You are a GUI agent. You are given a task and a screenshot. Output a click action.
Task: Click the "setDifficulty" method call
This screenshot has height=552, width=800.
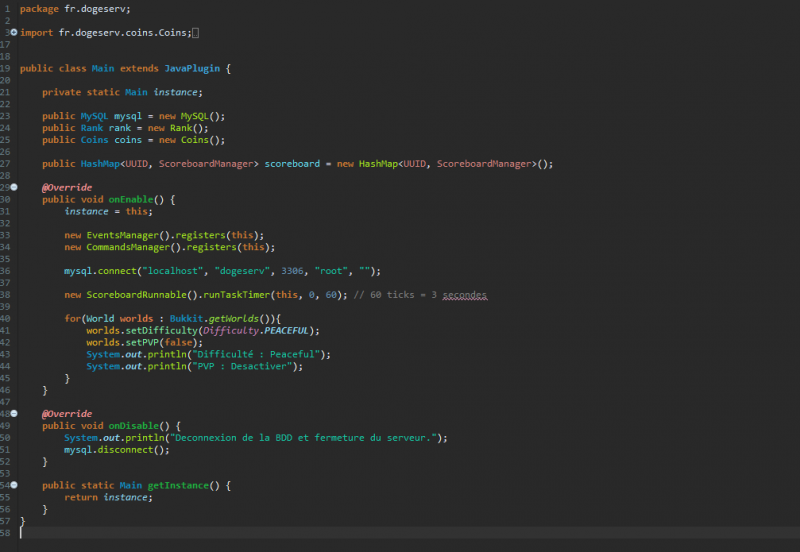coord(161,331)
